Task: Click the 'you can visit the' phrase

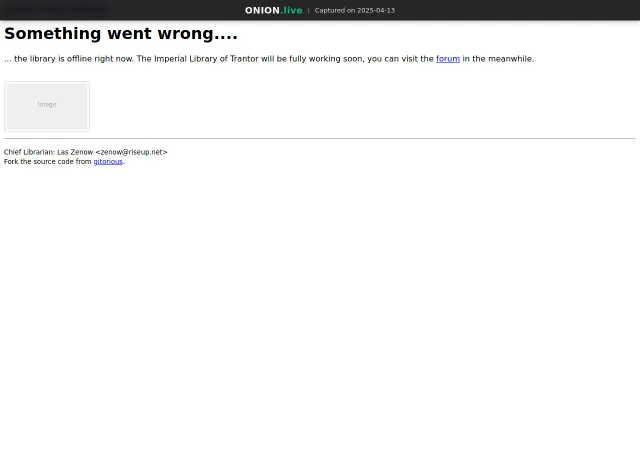Action: click(400, 59)
